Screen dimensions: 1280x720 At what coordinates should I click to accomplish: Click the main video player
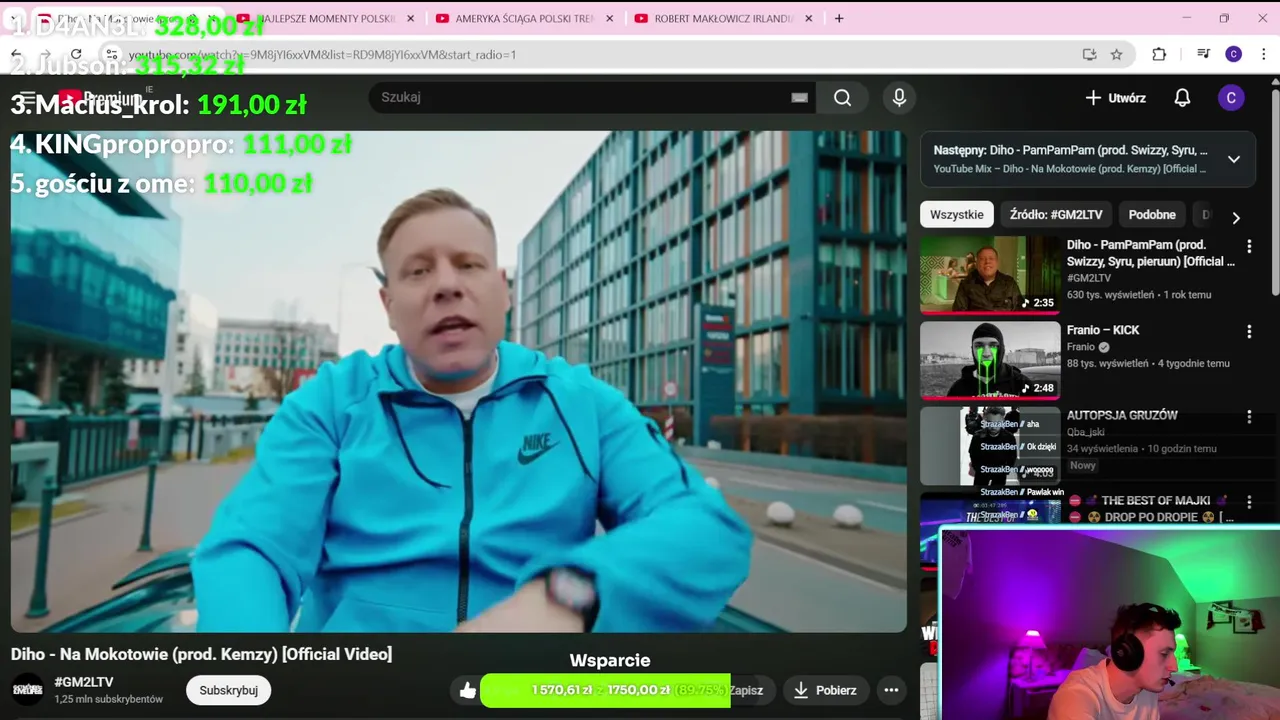tap(458, 381)
